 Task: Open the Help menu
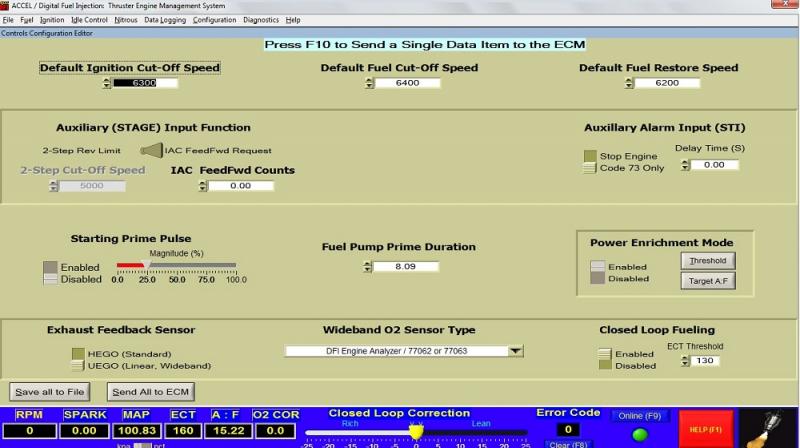293,20
